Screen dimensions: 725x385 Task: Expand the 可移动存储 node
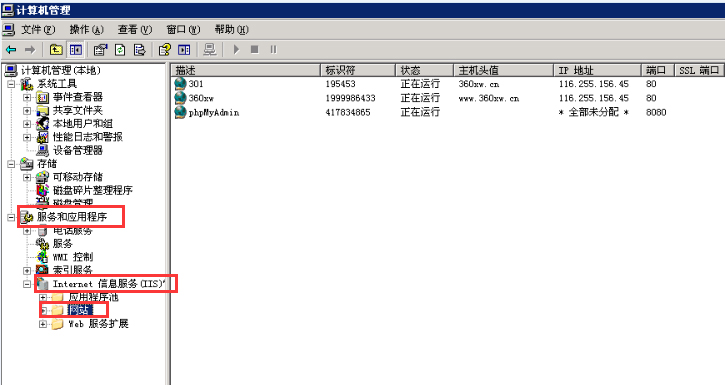coord(27,177)
